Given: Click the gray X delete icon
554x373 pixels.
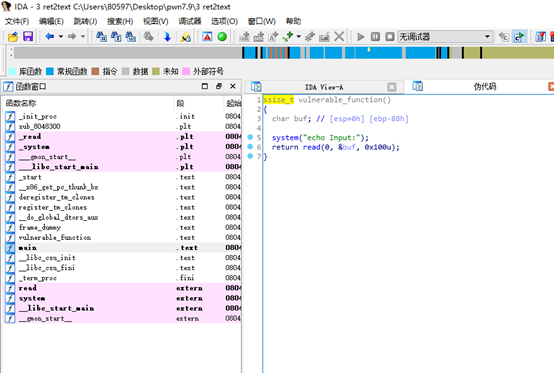Looking at the screenshot, I should point(339,36).
